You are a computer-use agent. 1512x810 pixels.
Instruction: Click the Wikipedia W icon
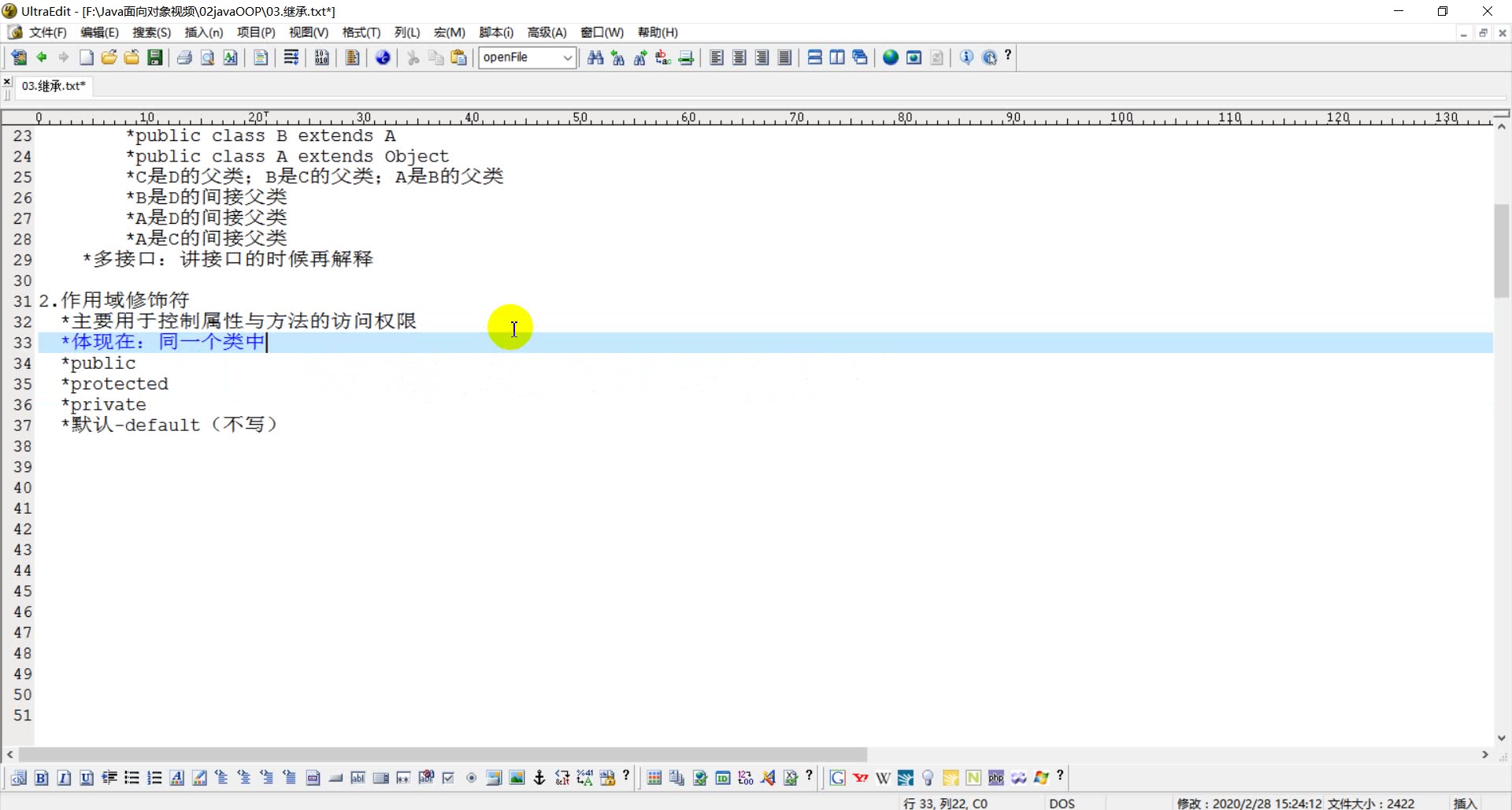884,778
